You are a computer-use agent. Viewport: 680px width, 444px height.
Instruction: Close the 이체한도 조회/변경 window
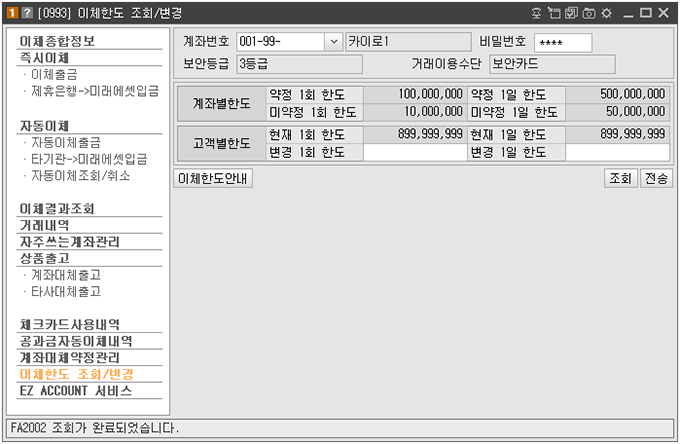pos(664,13)
